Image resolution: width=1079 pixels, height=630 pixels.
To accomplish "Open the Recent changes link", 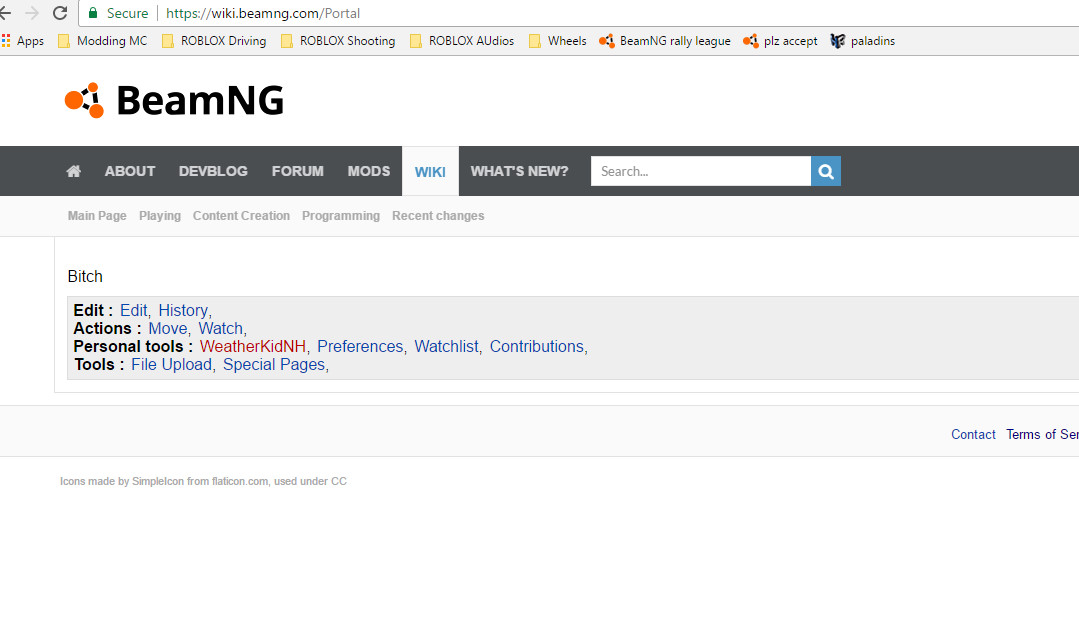I will (x=438, y=216).
